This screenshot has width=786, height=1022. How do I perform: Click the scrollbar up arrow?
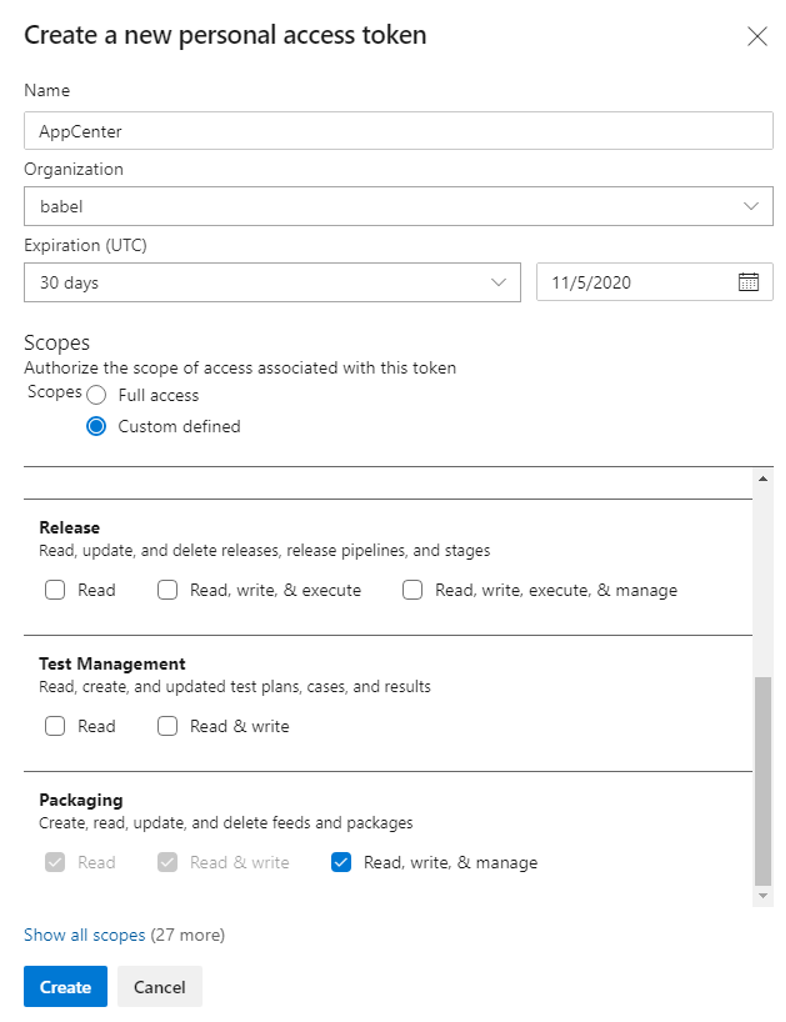click(x=763, y=479)
